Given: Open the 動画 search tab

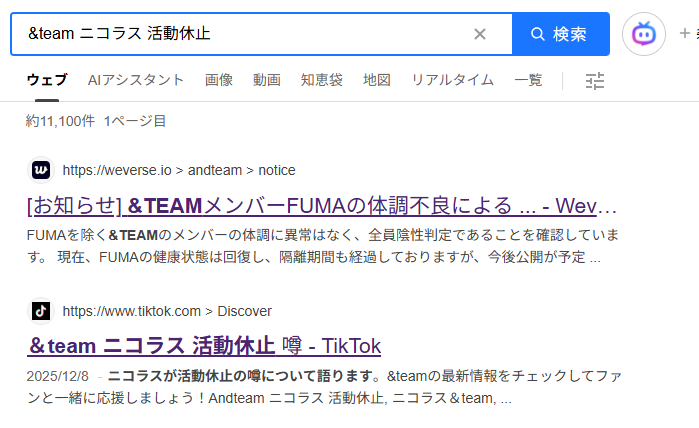Looking at the screenshot, I should pos(267,80).
